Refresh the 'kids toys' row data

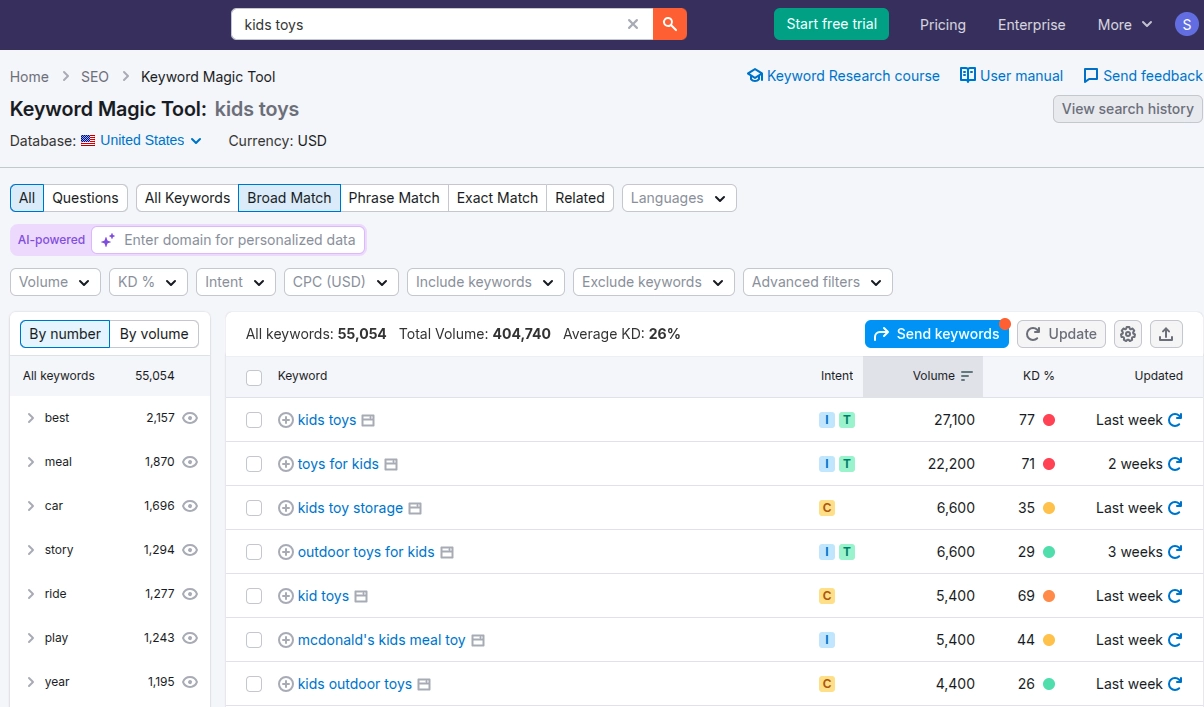[1175, 420]
